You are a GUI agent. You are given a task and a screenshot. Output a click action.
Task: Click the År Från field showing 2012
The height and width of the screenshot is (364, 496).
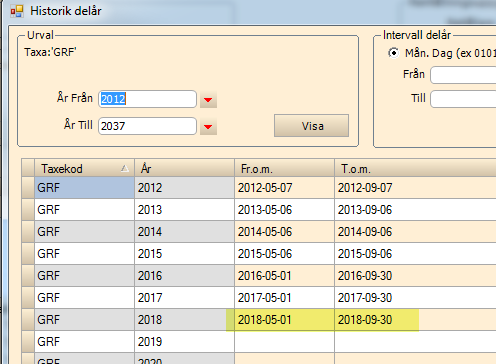[147, 99]
